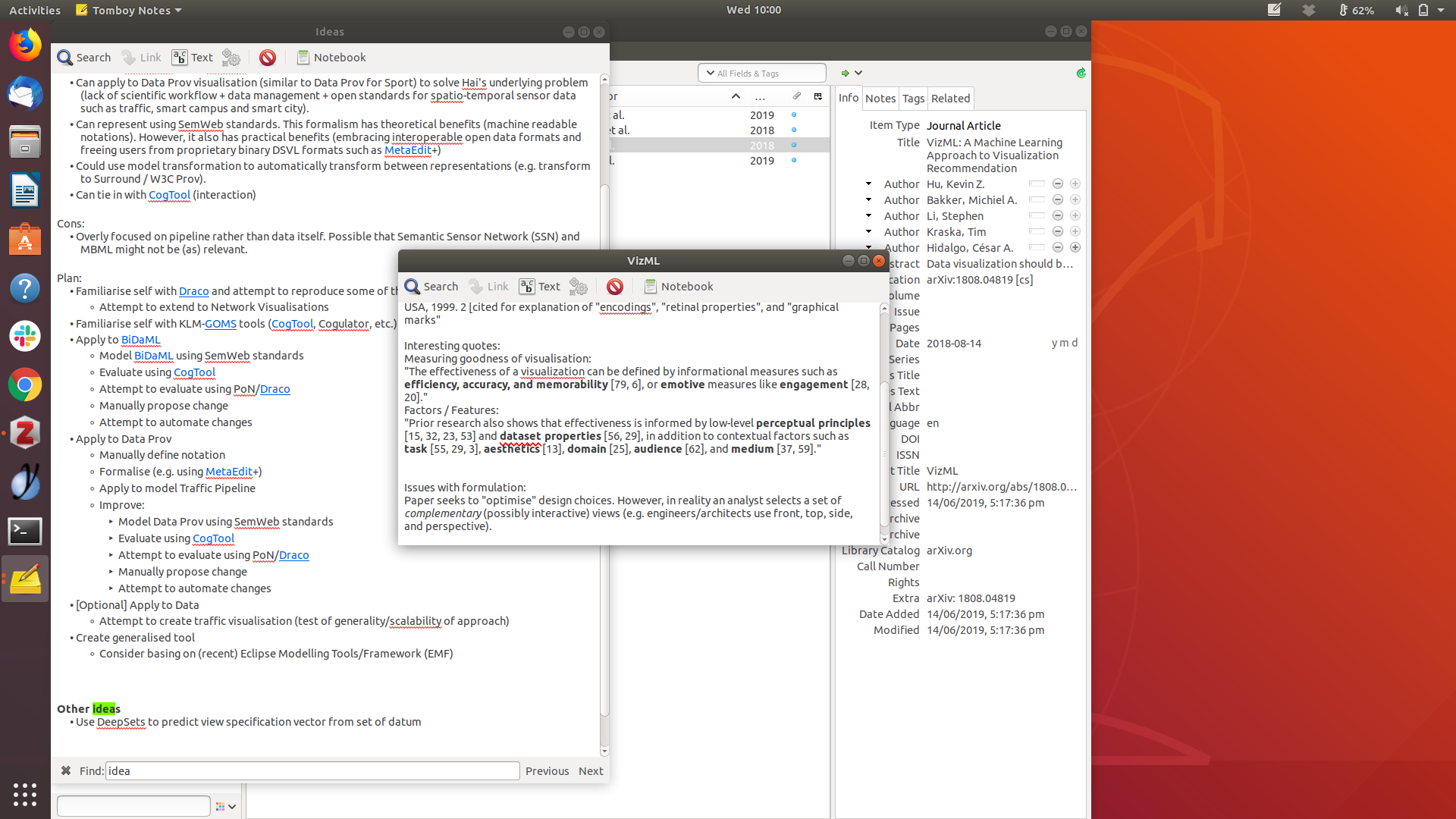Click the Zotero locate green arrow icon
The image size is (1456, 819).
click(845, 74)
